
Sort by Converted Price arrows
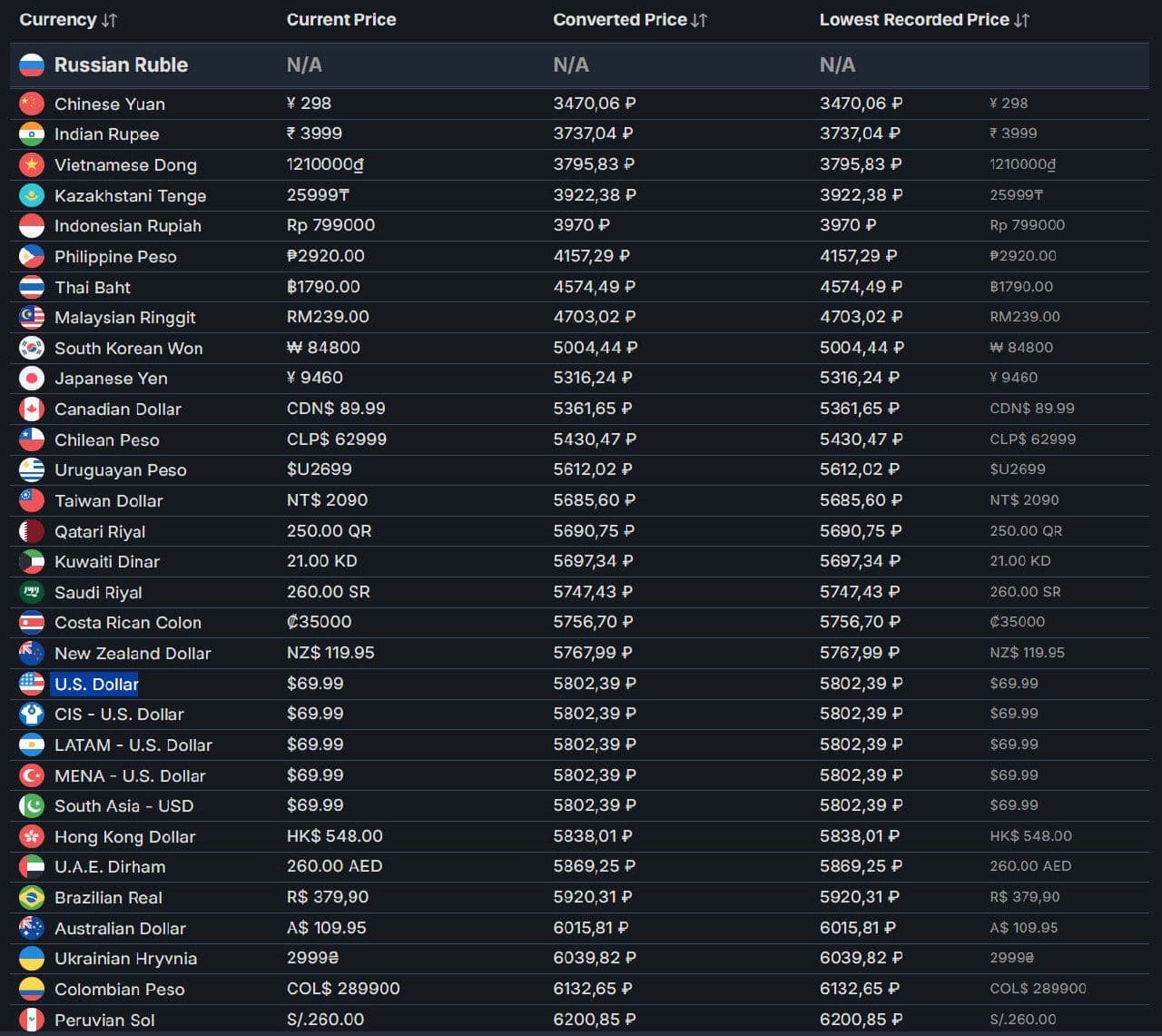pos(699,20)
